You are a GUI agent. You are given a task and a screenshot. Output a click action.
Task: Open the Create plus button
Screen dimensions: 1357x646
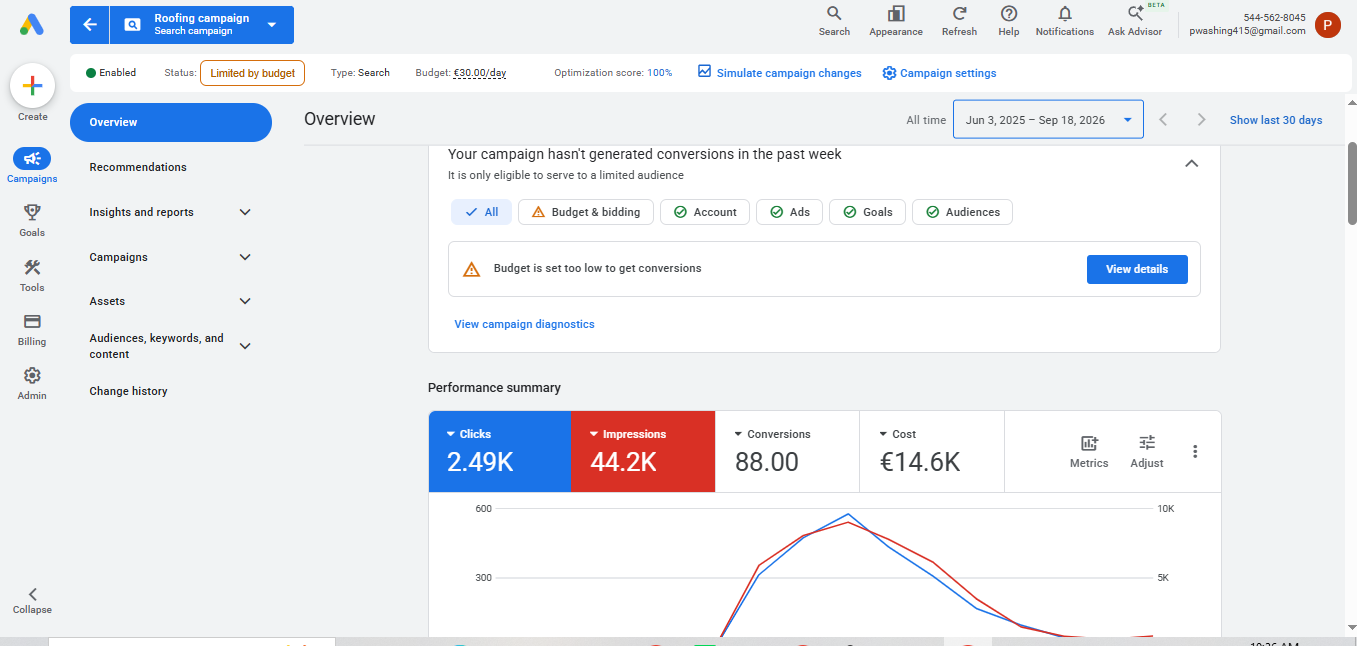[x=32, y=86]
